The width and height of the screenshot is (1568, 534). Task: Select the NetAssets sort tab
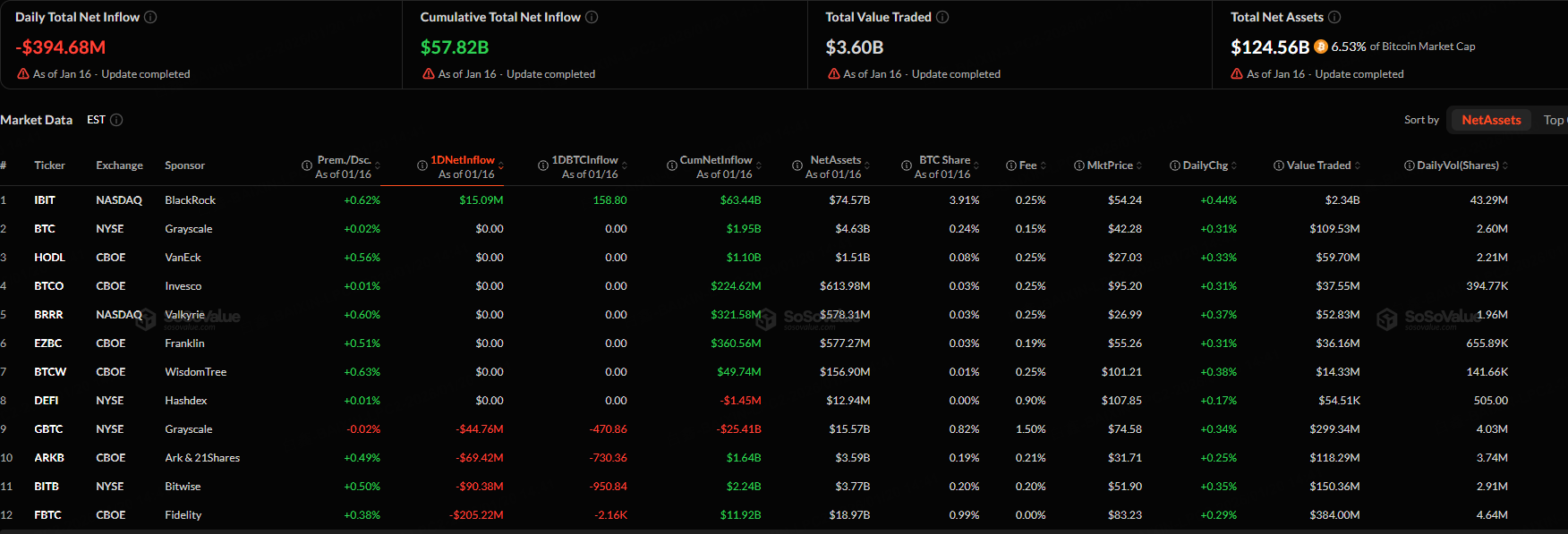1491,120
